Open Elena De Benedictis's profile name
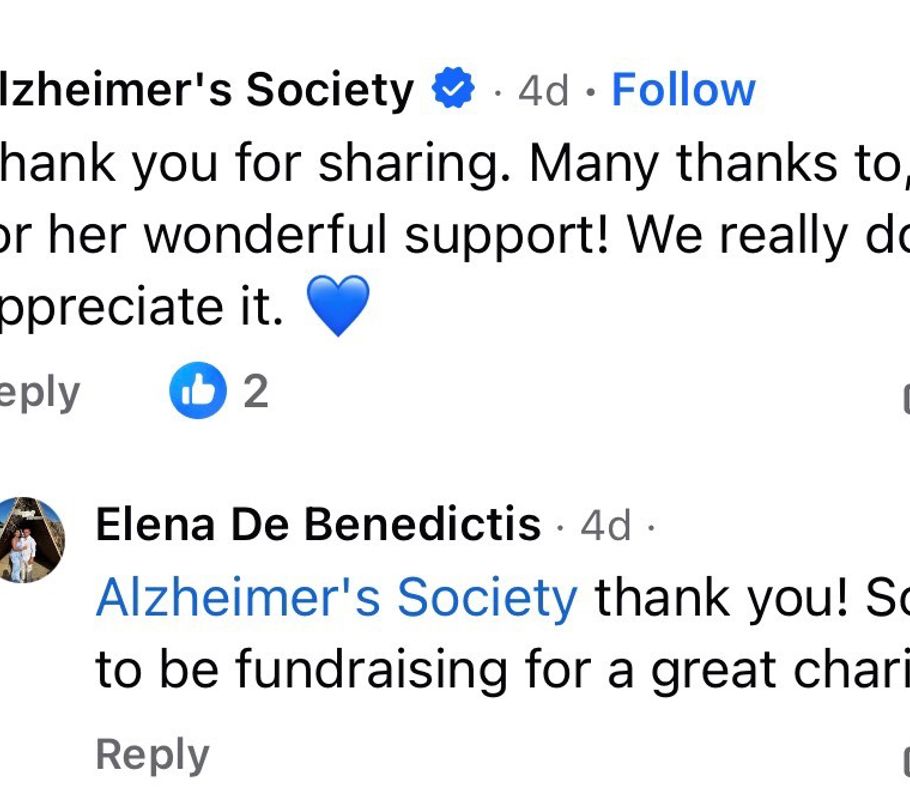The width and height of the screenshot is (910, 800). 318,524
